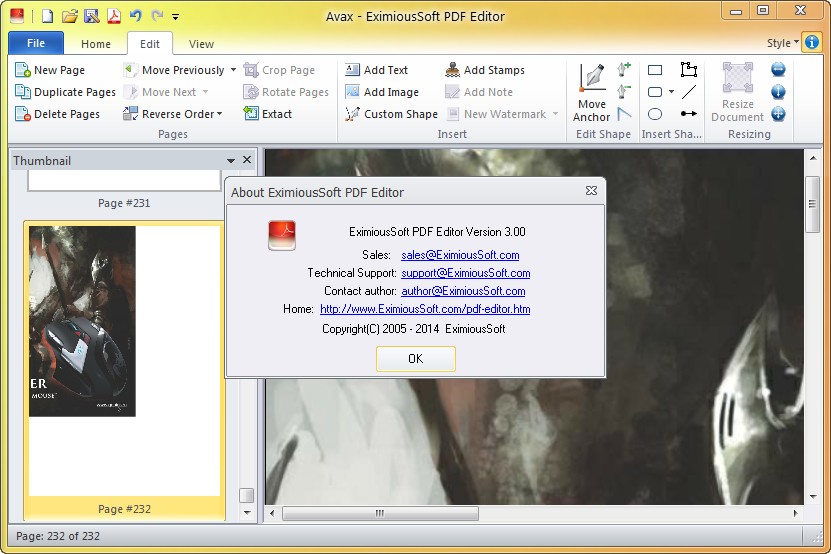Click Add Stamps

[485, 70]
